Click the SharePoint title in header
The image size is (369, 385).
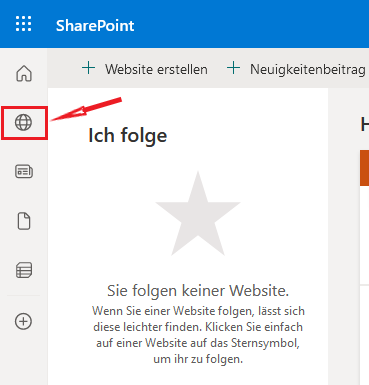(95, 26)
